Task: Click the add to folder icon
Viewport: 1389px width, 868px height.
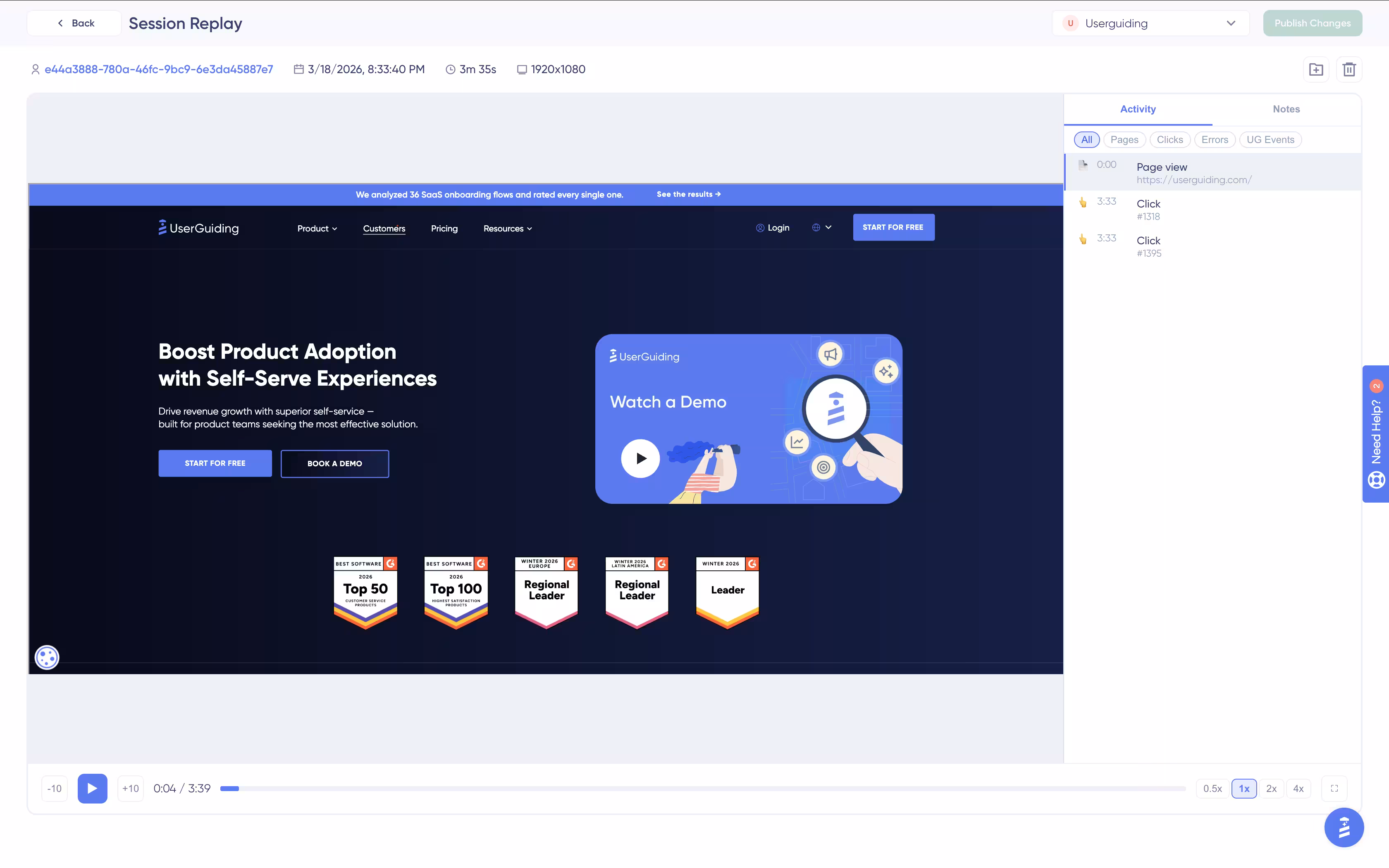Action: coord(1315,69)
